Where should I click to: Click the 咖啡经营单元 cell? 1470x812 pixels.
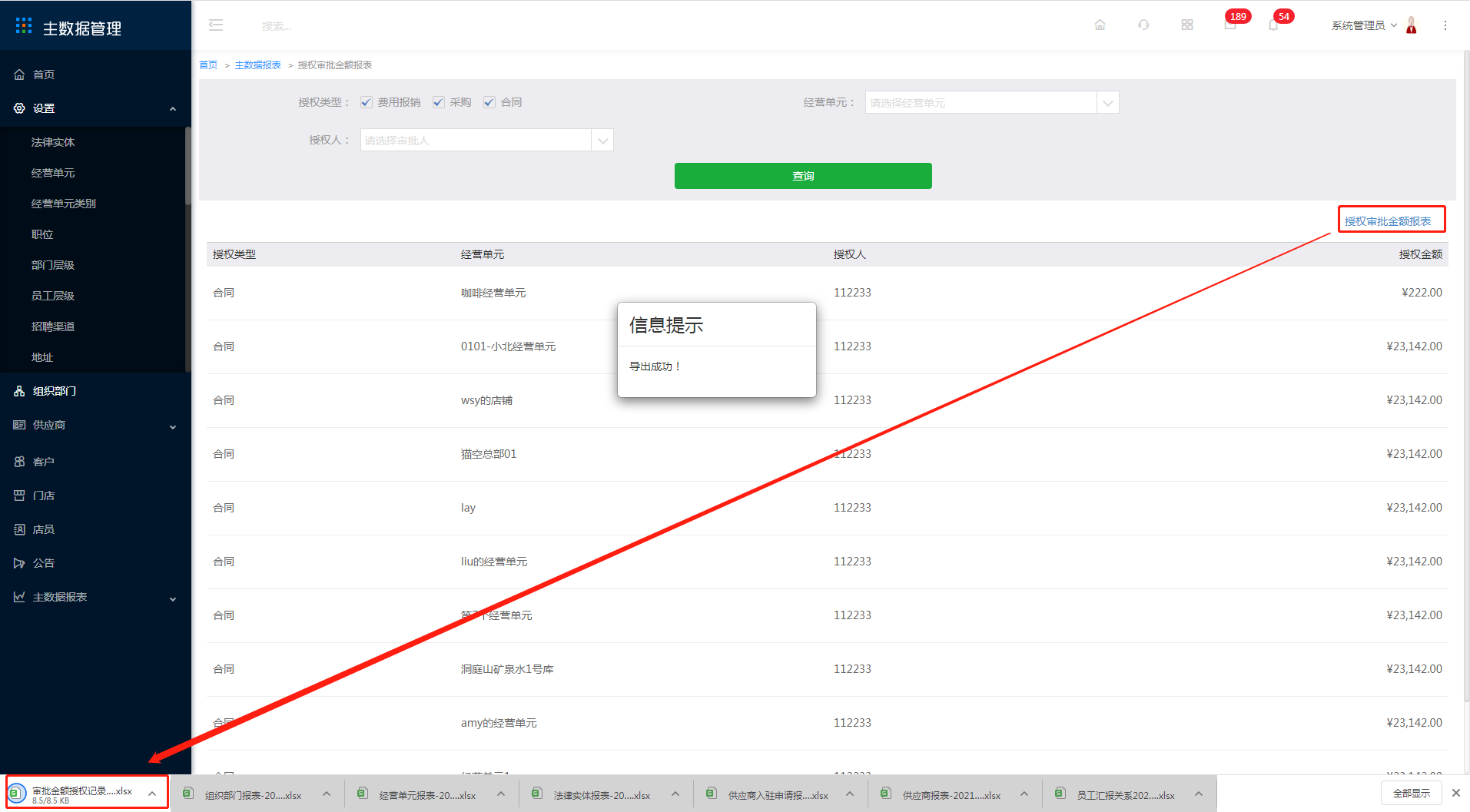(493, 293)
